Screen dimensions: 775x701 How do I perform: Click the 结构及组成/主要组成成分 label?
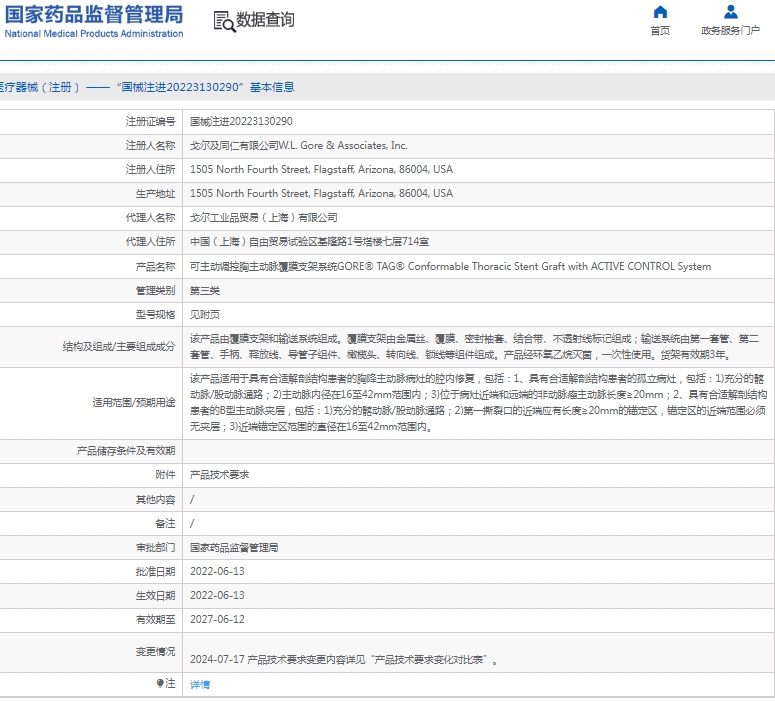point(119,347)
